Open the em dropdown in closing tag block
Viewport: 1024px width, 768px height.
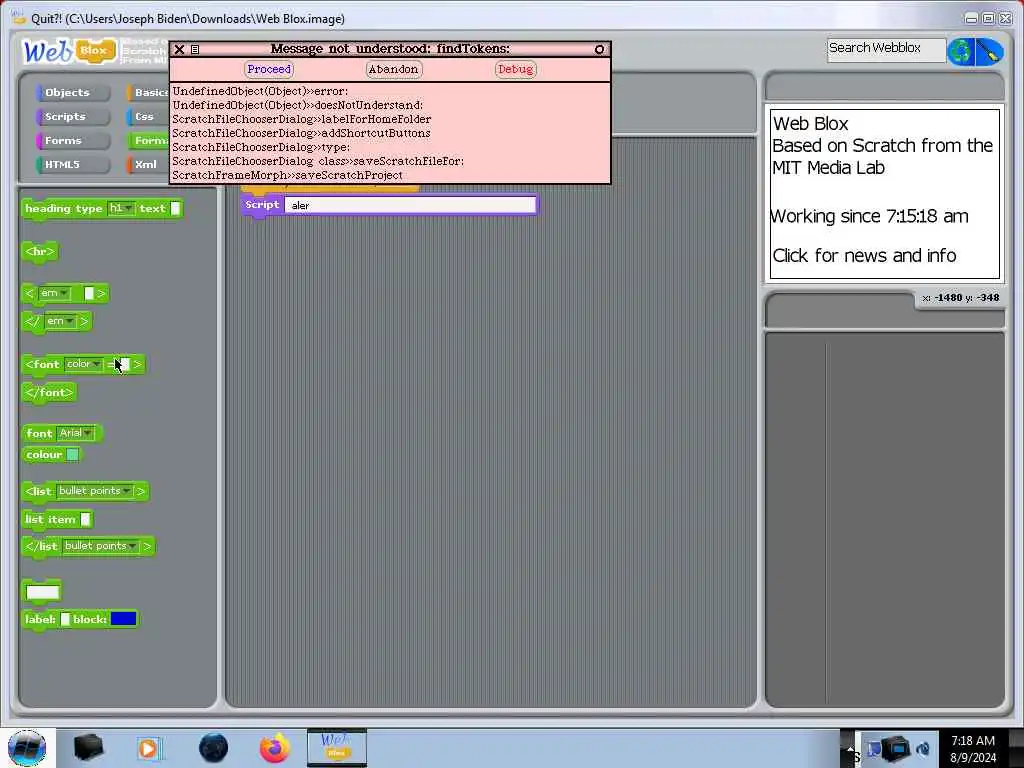pos(61,321)
